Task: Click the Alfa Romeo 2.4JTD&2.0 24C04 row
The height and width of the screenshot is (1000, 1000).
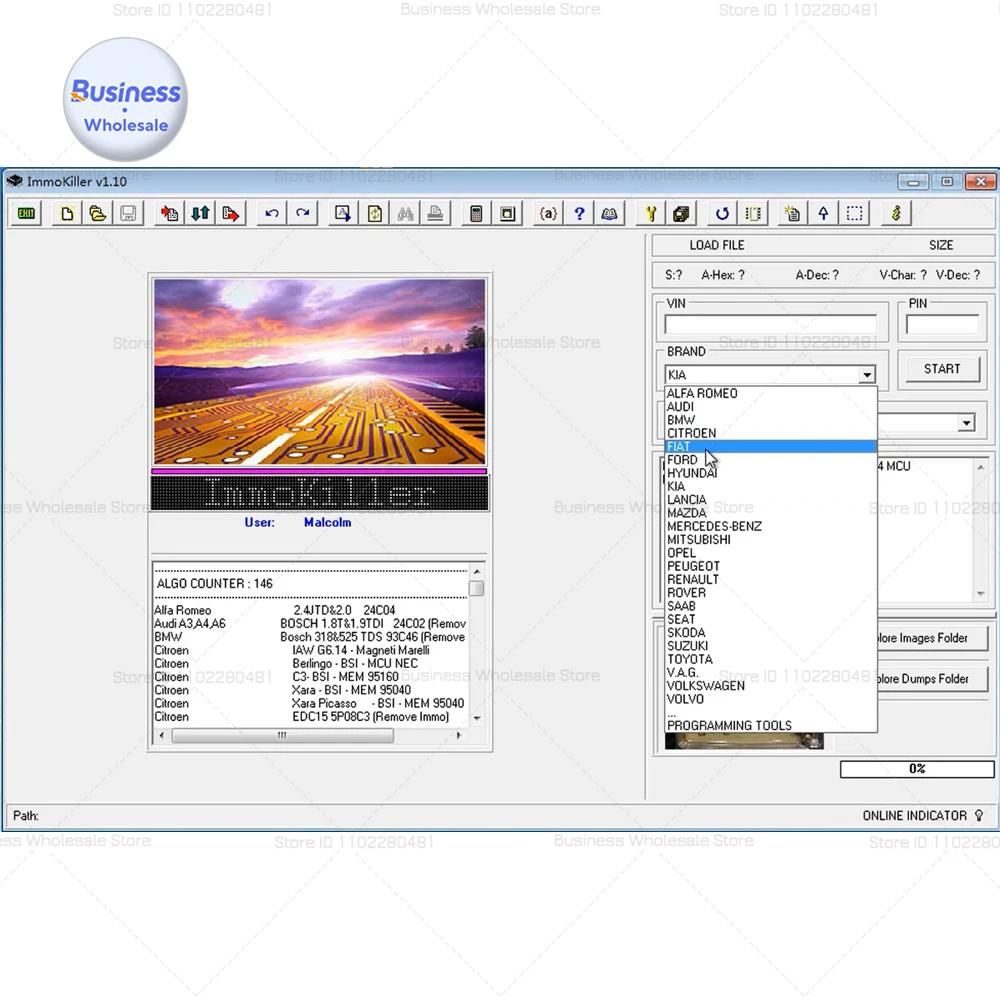Action: coord(311,610)
